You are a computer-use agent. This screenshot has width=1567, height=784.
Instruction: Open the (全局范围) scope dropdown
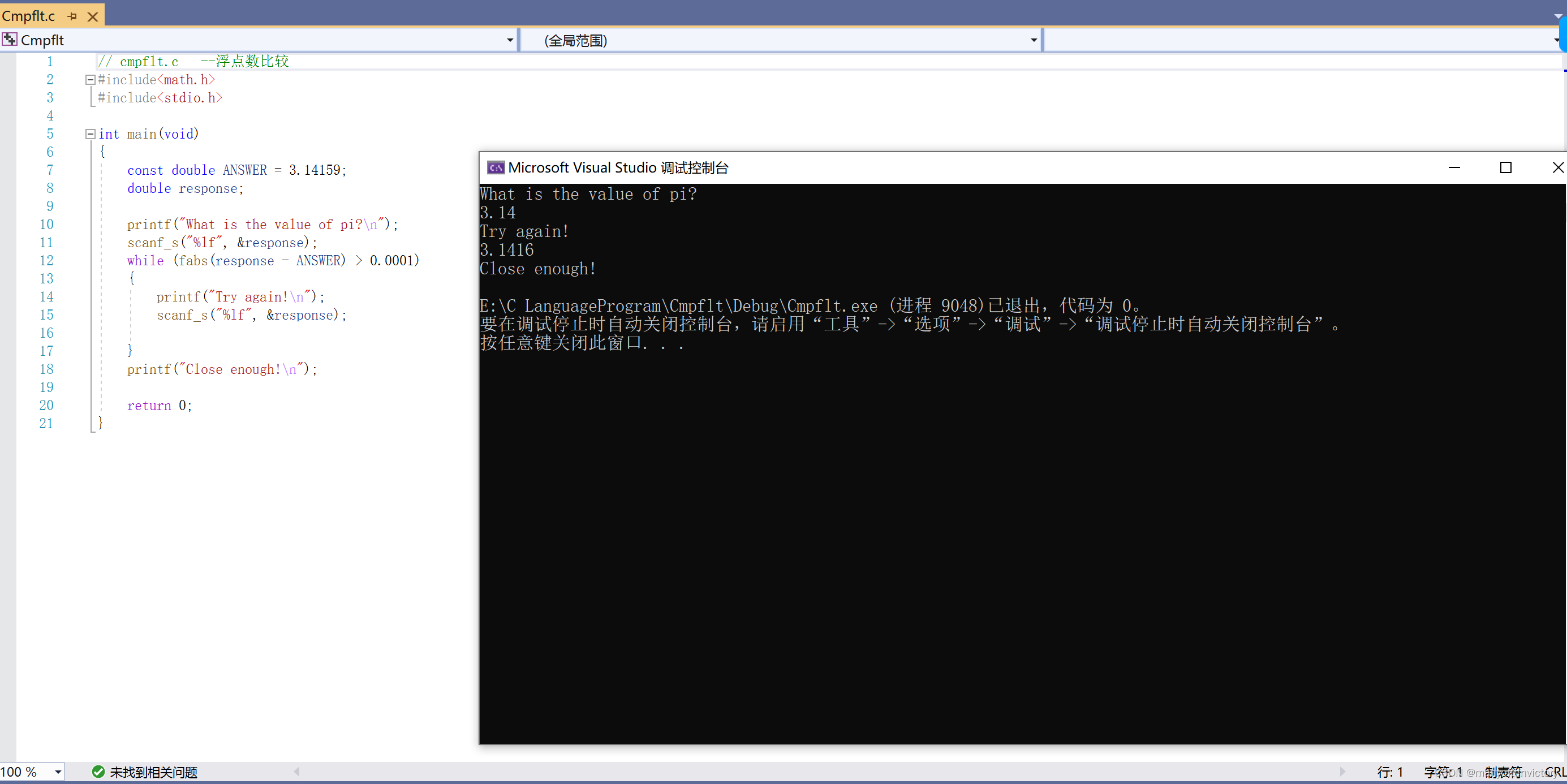click(x=1034, y=40)
